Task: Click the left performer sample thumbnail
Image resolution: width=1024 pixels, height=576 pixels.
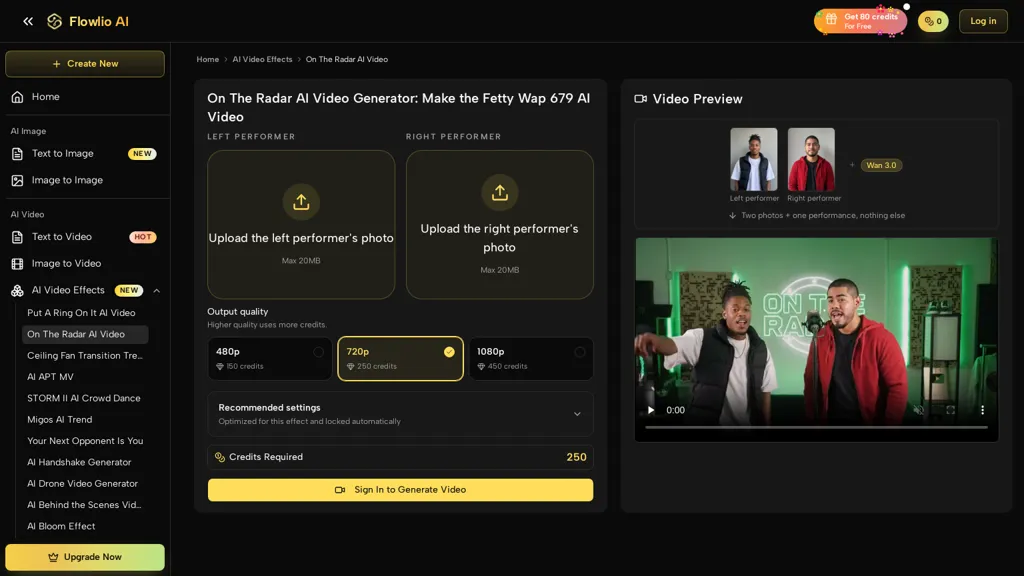Action: [x=754, y=159]
